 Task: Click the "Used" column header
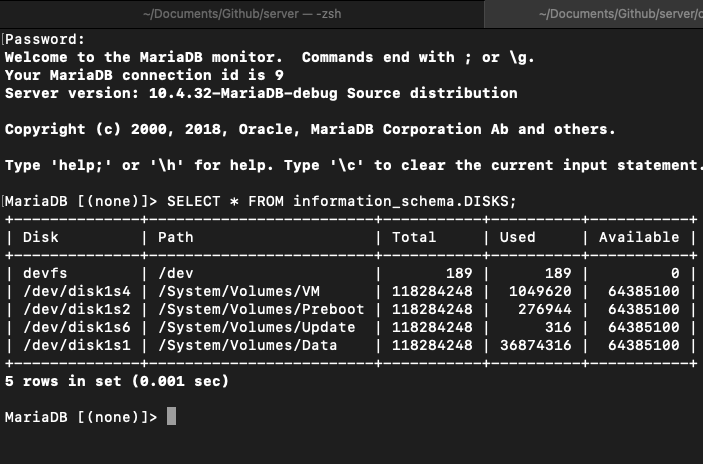point(517,237)
